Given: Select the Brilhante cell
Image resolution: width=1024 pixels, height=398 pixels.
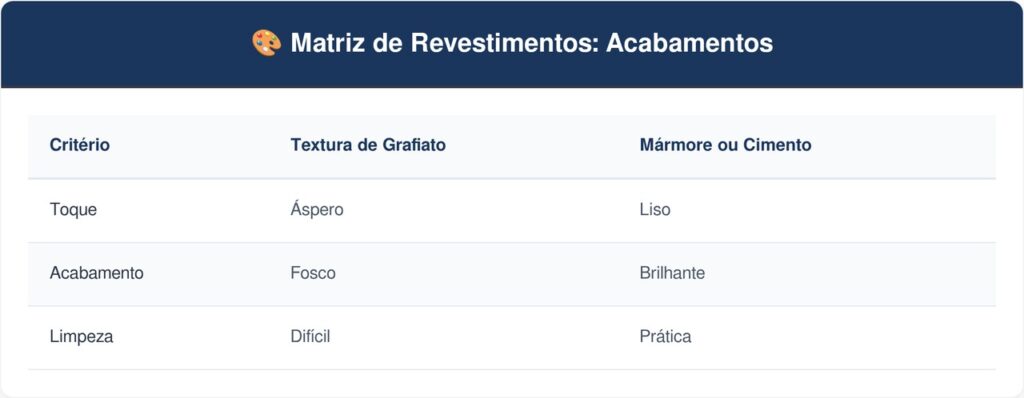Looking at the screenshot, I should [672, 273].
